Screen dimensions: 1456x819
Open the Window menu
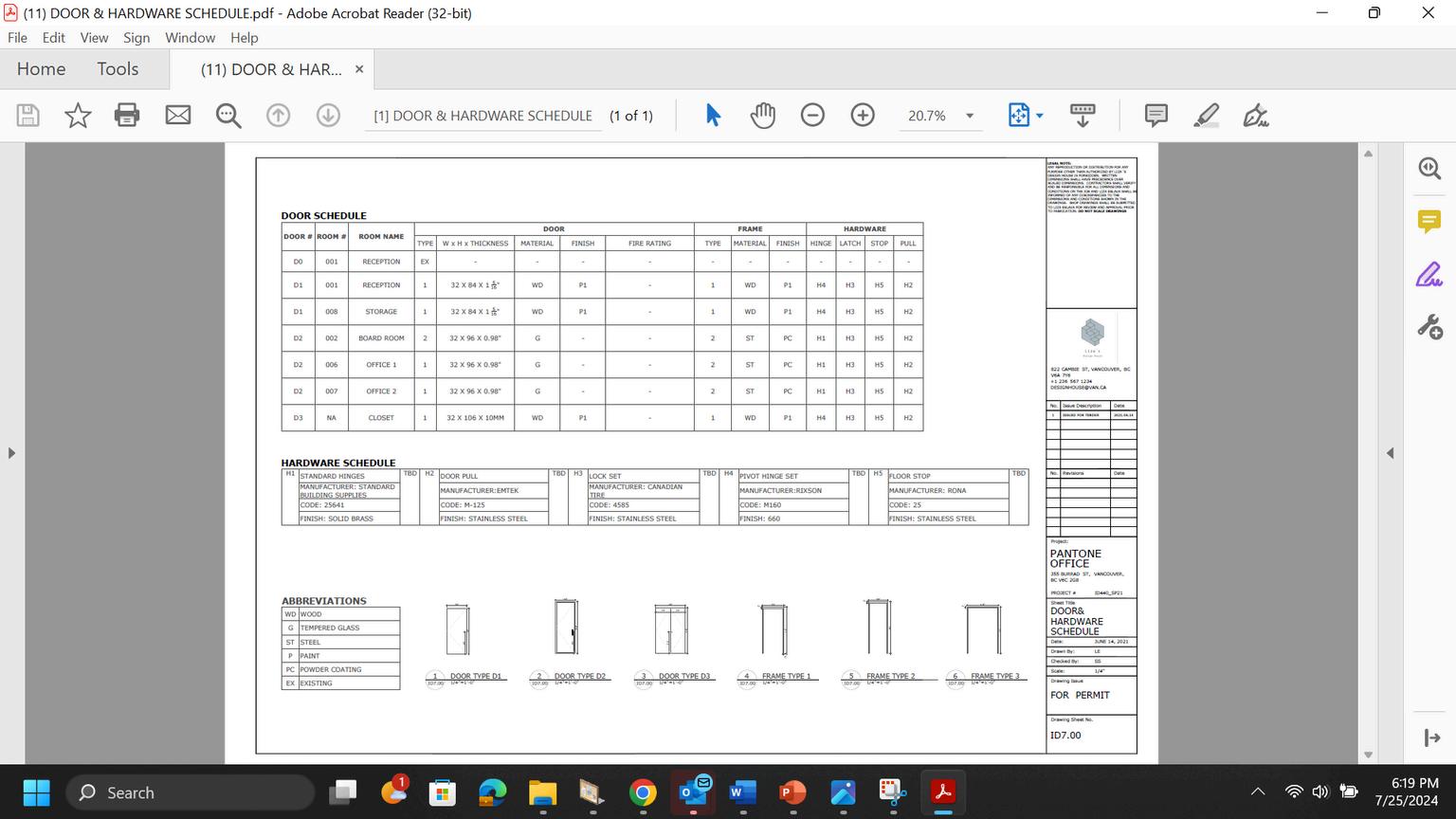click(190, 38)
